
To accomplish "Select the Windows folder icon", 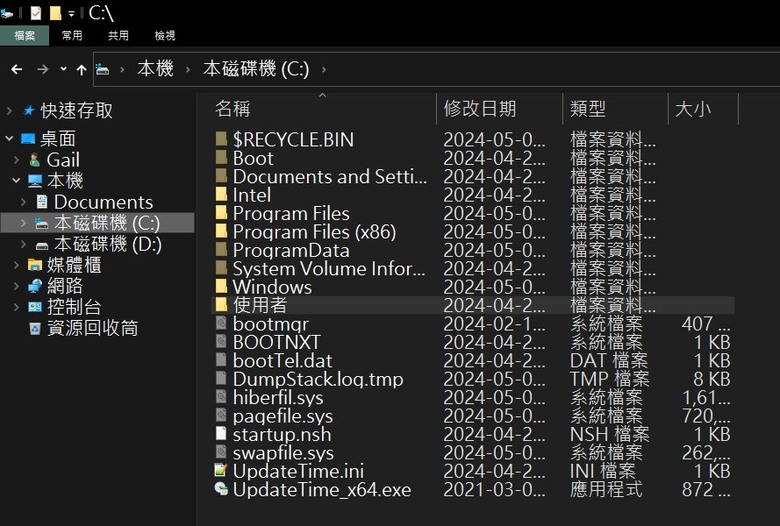I will pyautogui.click(x=221, y=286).
